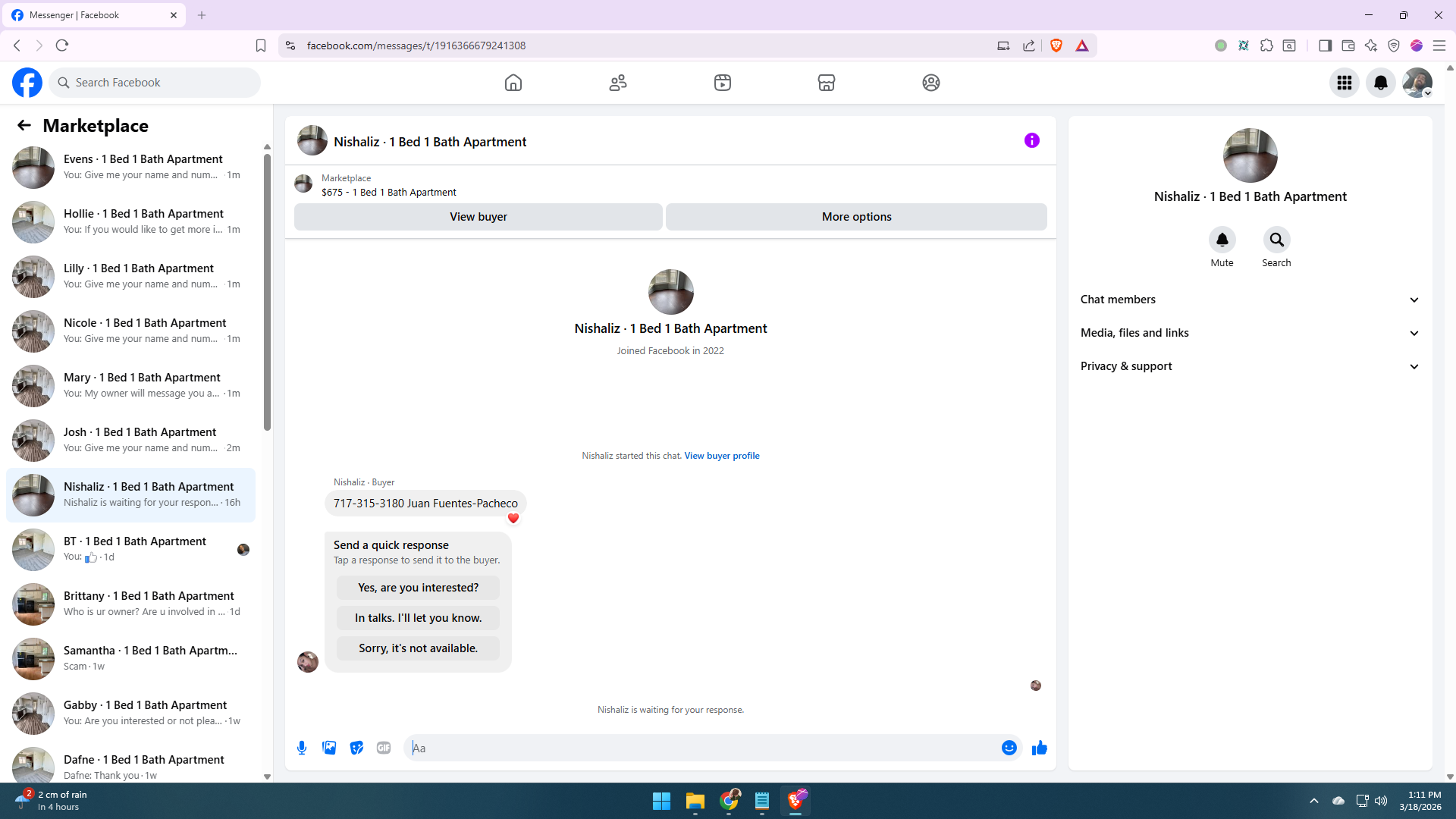Image resolution: width=1456 pixels, height=819 pixels.
Task: Open the Facebook Marketplace storefront icon
Action: tap(827, 83)
